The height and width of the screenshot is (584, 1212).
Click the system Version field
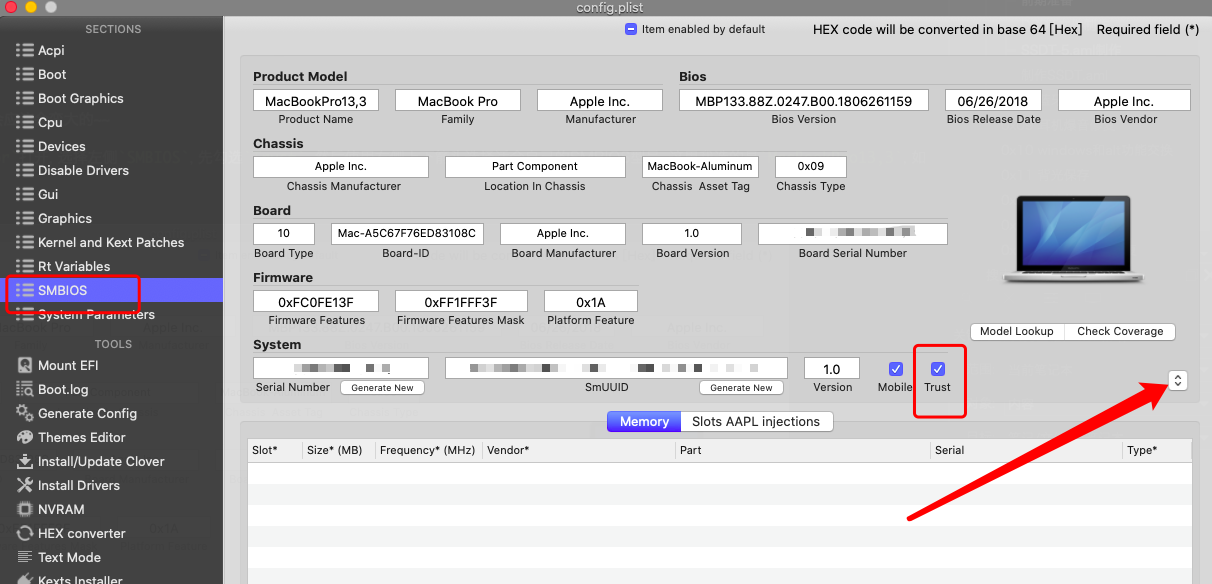click(x=832, y=368)
